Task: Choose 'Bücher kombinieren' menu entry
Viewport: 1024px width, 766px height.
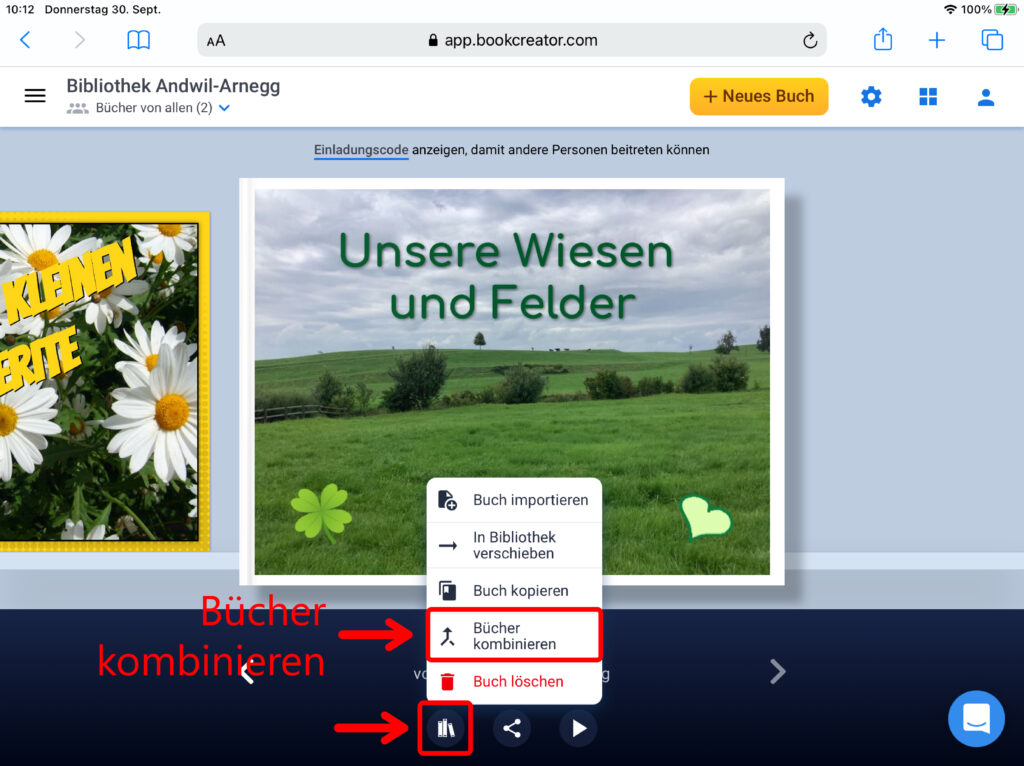Action: (514, 636)
